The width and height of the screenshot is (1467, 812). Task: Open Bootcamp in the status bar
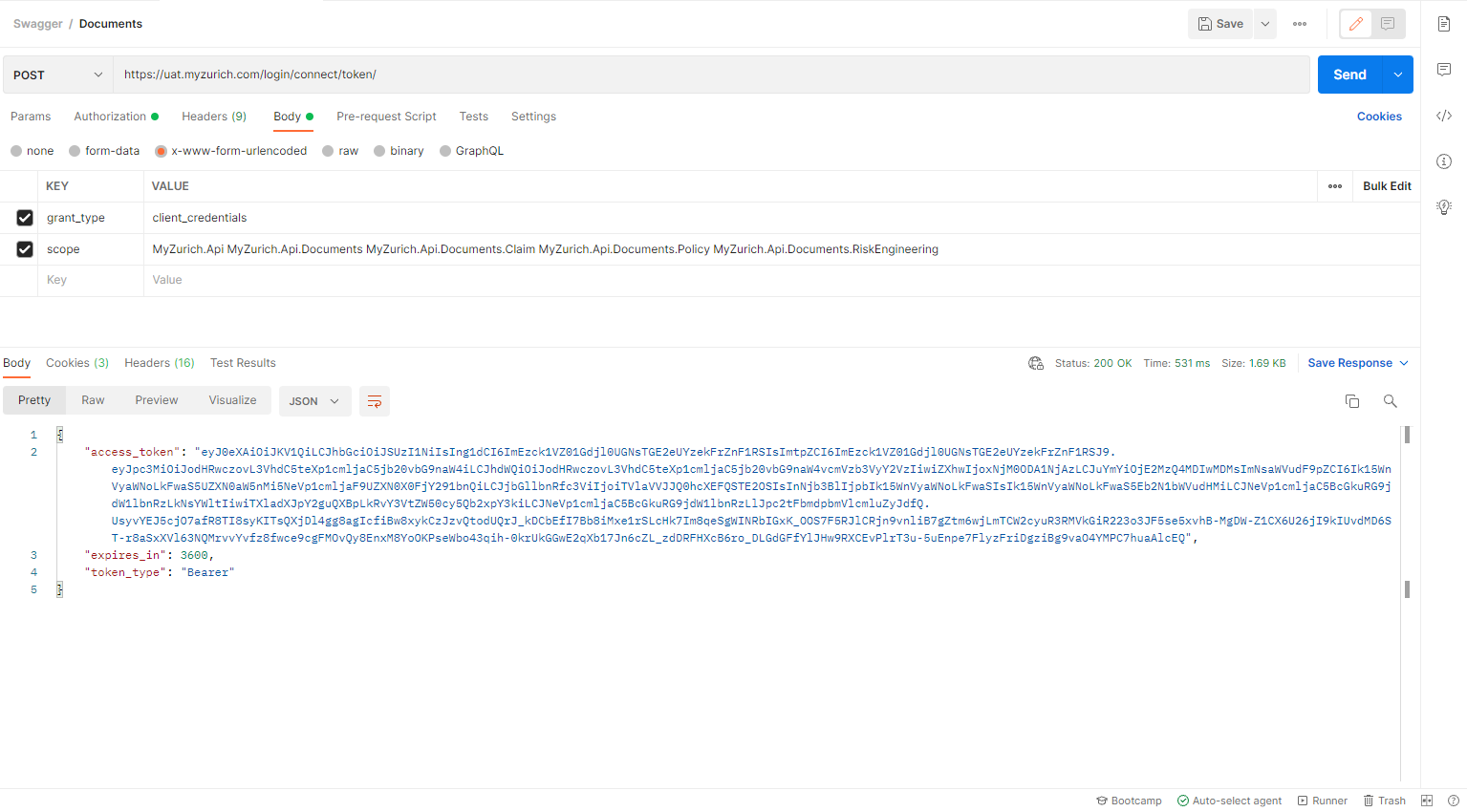(1130, 801)
